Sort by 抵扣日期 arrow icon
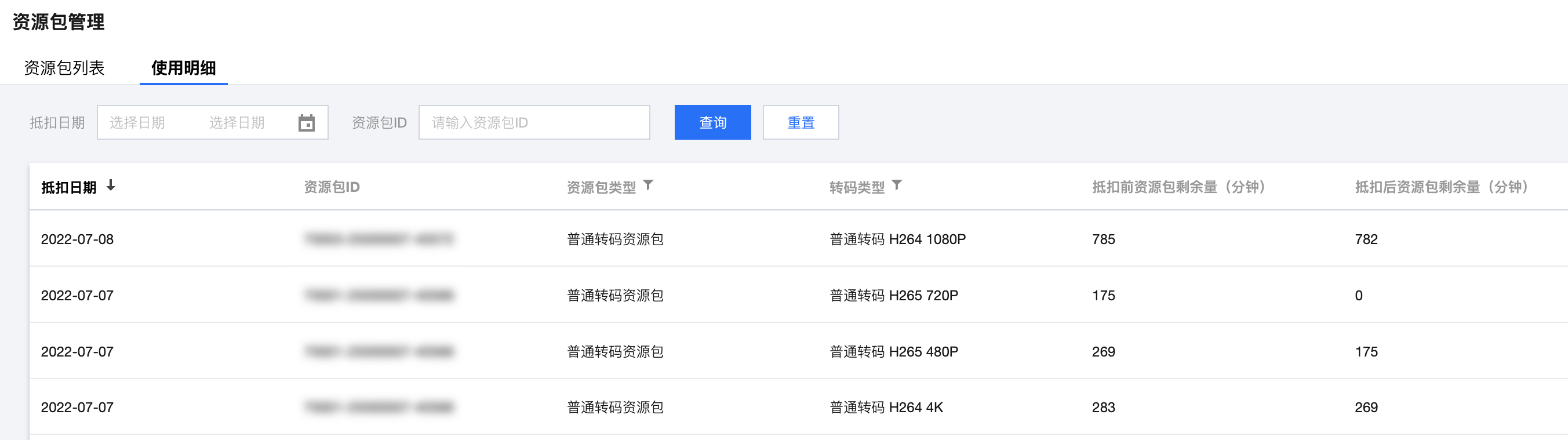 pos(111,186)
